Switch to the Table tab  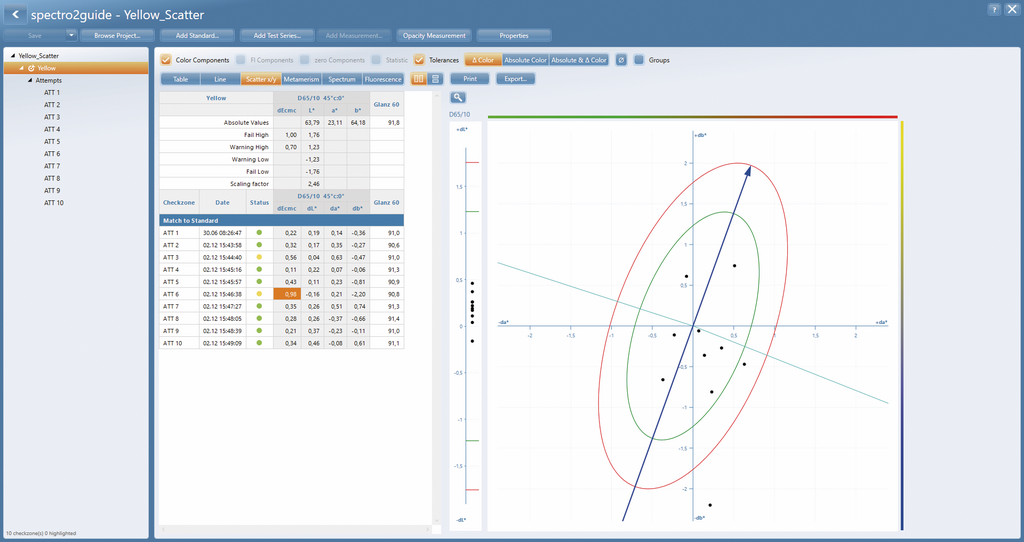[x=180, y=79]
